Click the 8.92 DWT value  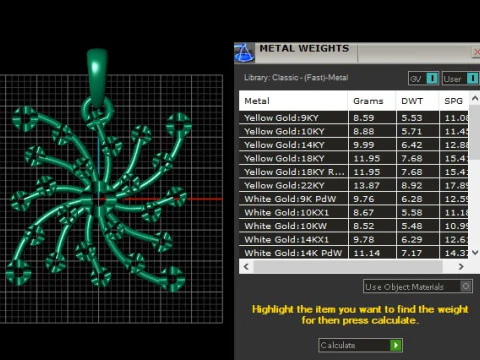tap(412, 186)
